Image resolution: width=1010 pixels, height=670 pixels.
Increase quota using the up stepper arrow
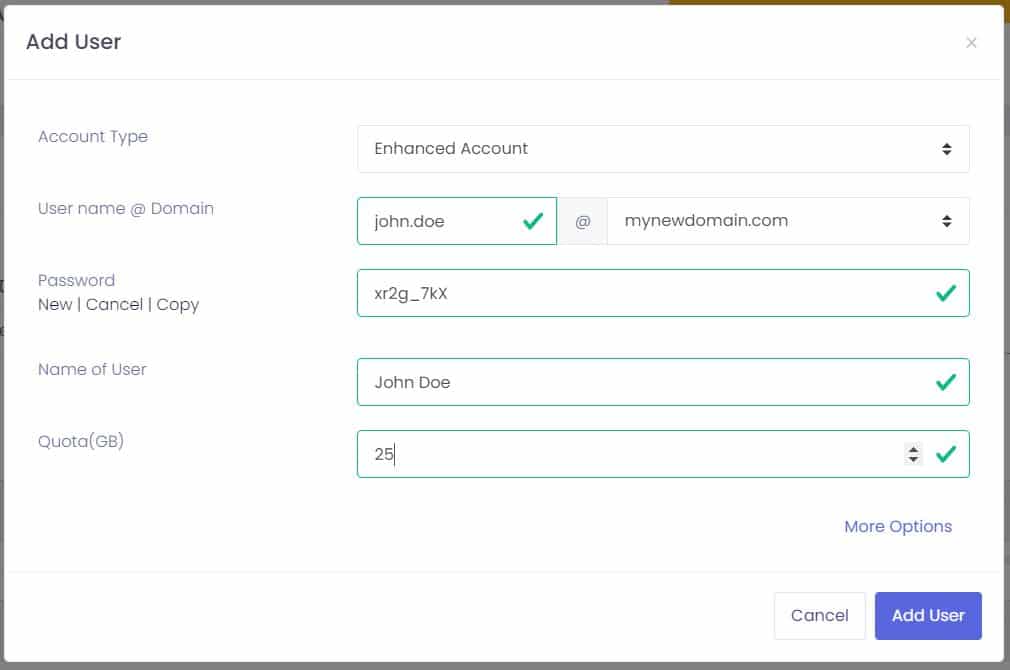click(913, 448)
